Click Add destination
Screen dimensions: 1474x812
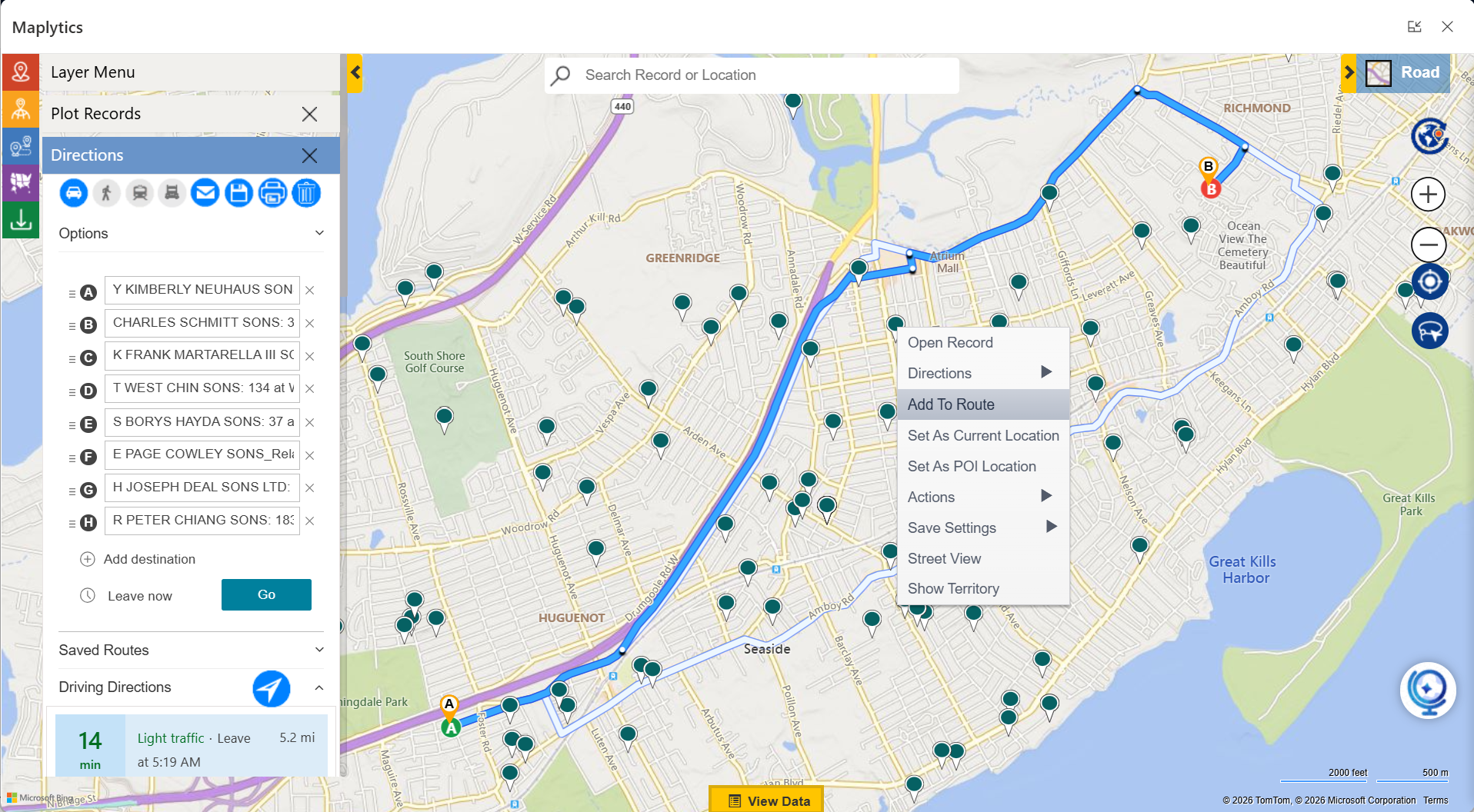coord(138,559)
